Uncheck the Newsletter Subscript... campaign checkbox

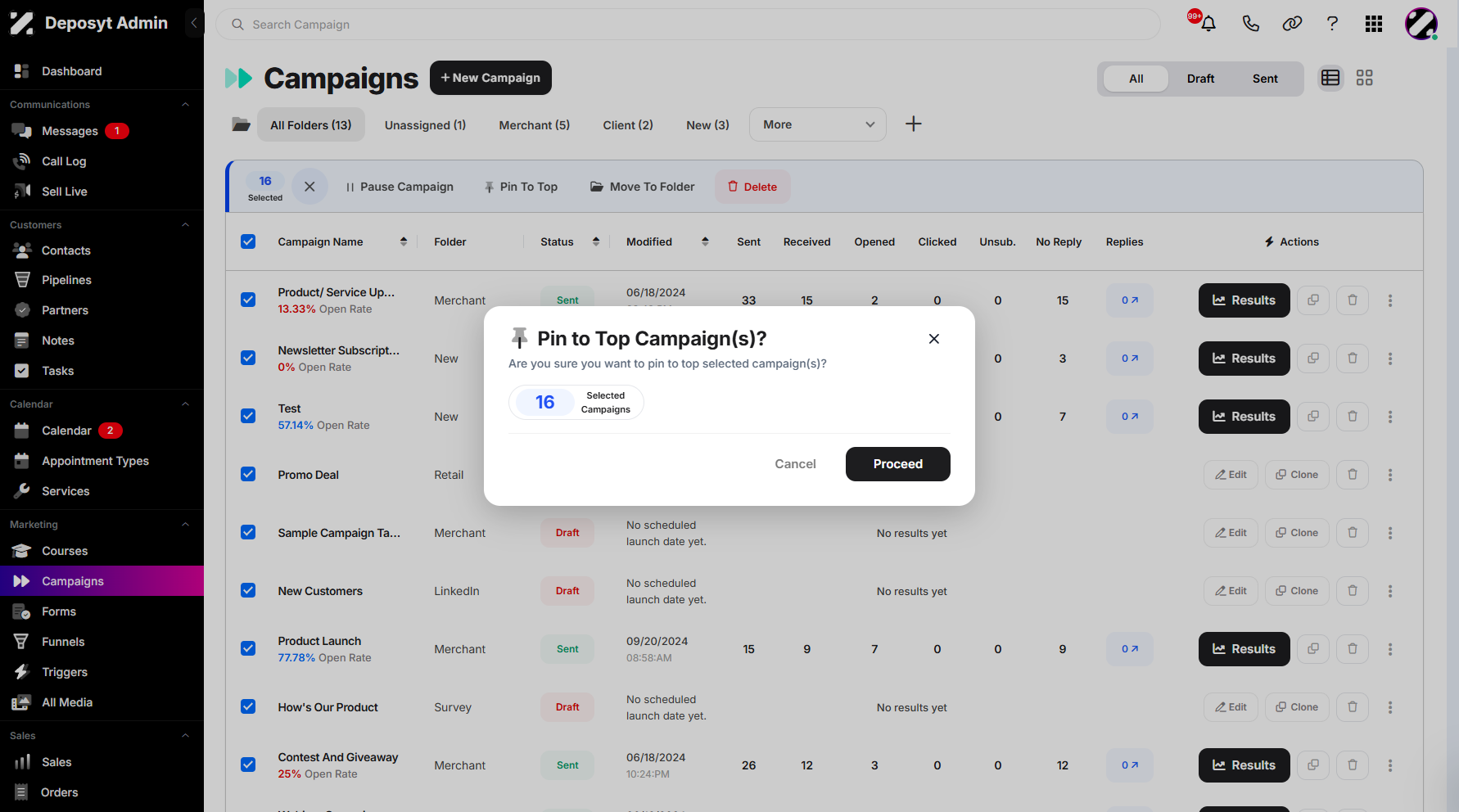(248, 358)
